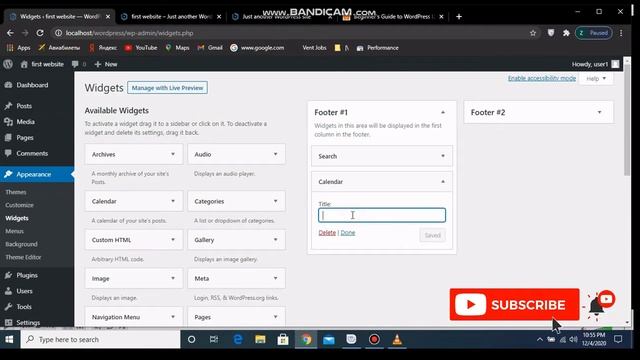Open Menus under Appearance
640x360 pixels.
tap(14, 231)
